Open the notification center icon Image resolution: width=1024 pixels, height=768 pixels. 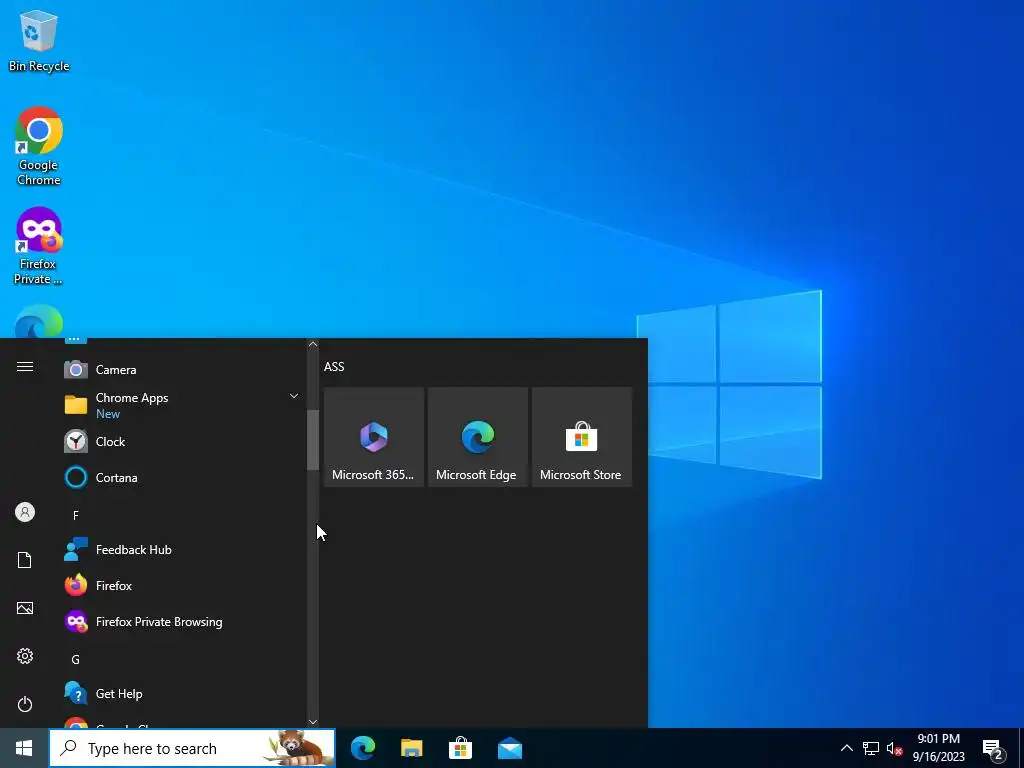(993, 748)
